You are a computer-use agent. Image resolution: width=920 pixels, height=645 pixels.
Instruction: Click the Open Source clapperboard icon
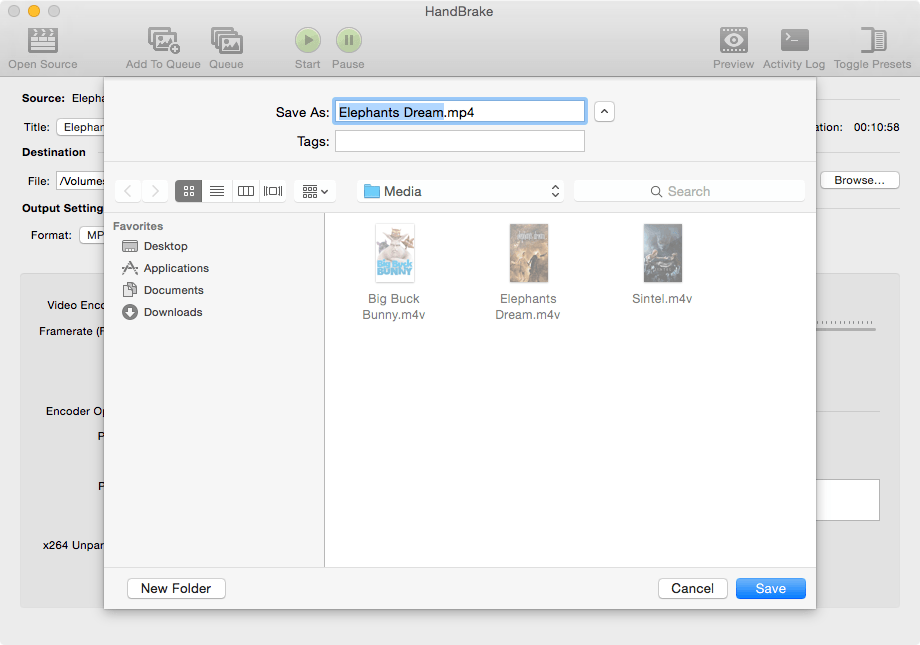[43, 40]
